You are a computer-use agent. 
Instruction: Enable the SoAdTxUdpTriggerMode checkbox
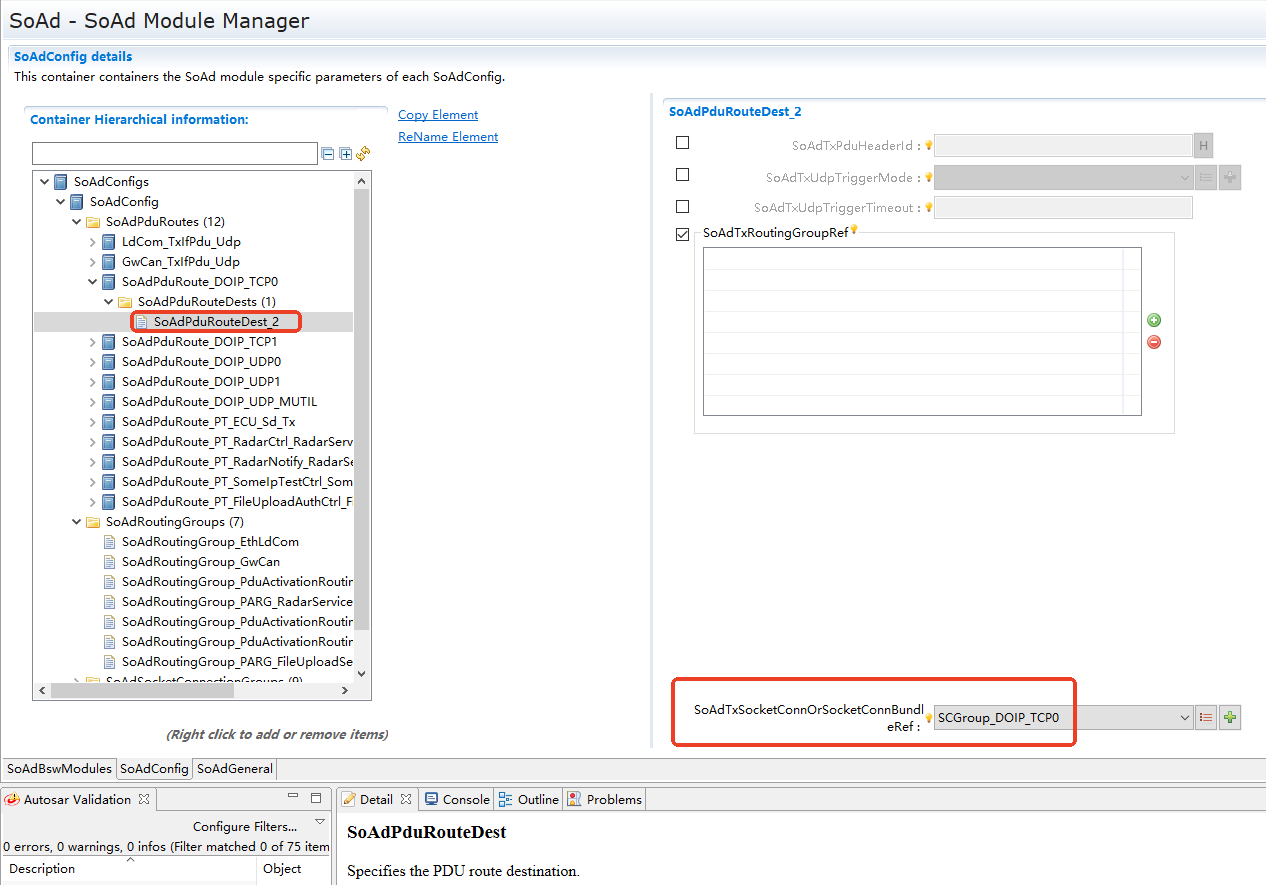point(683,175)
